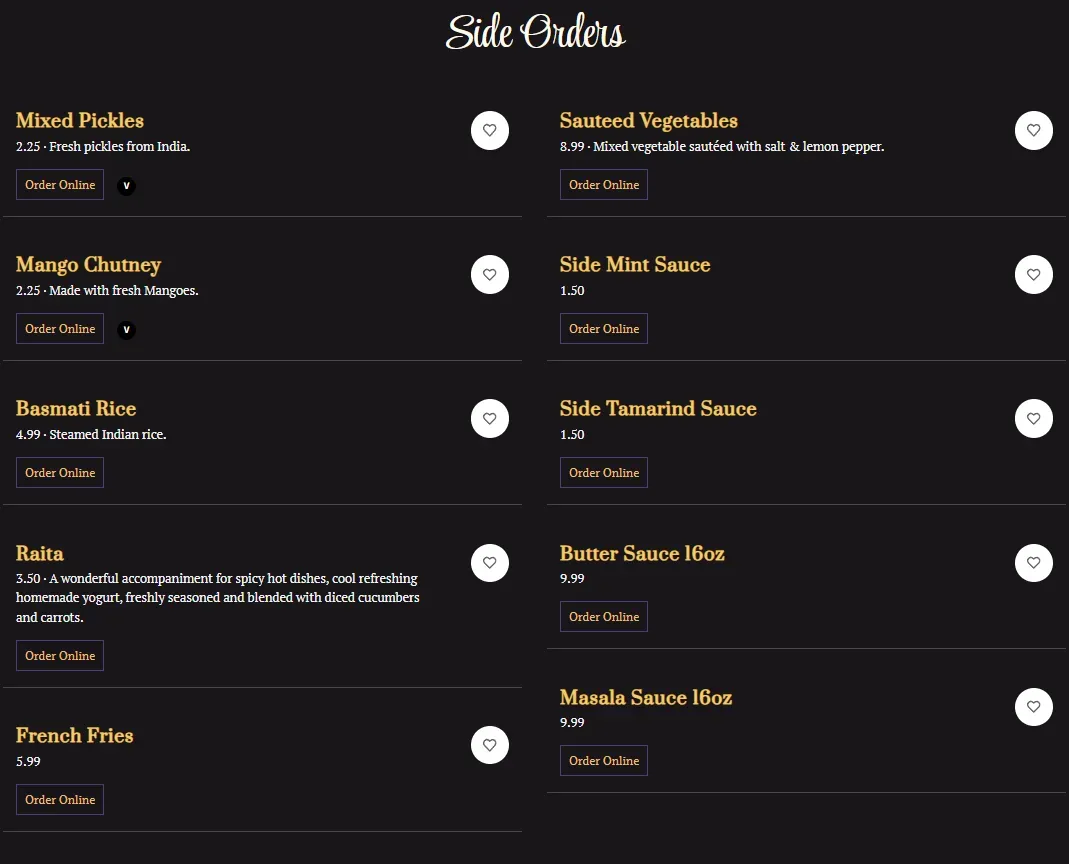Like the Side Tamarind Sauce item

coord(1033,418)
